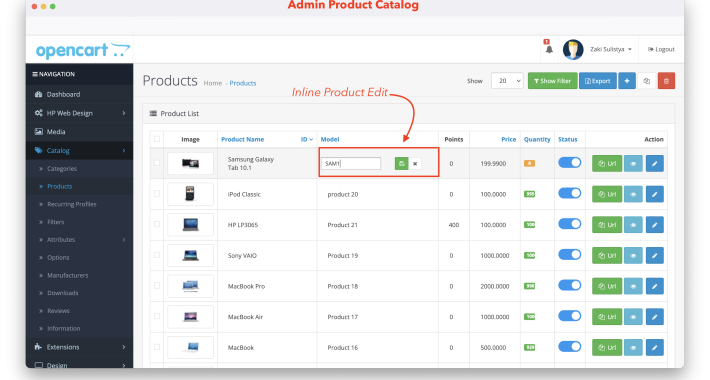The image size is (710, 380).
Task: Open the Show 20 rows dropdown
Action: pos(507,81)
